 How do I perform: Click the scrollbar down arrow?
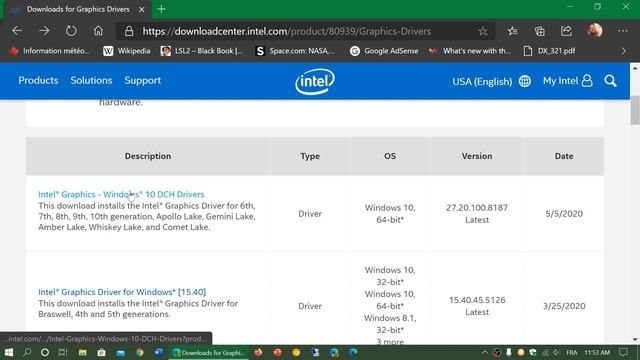635,339
